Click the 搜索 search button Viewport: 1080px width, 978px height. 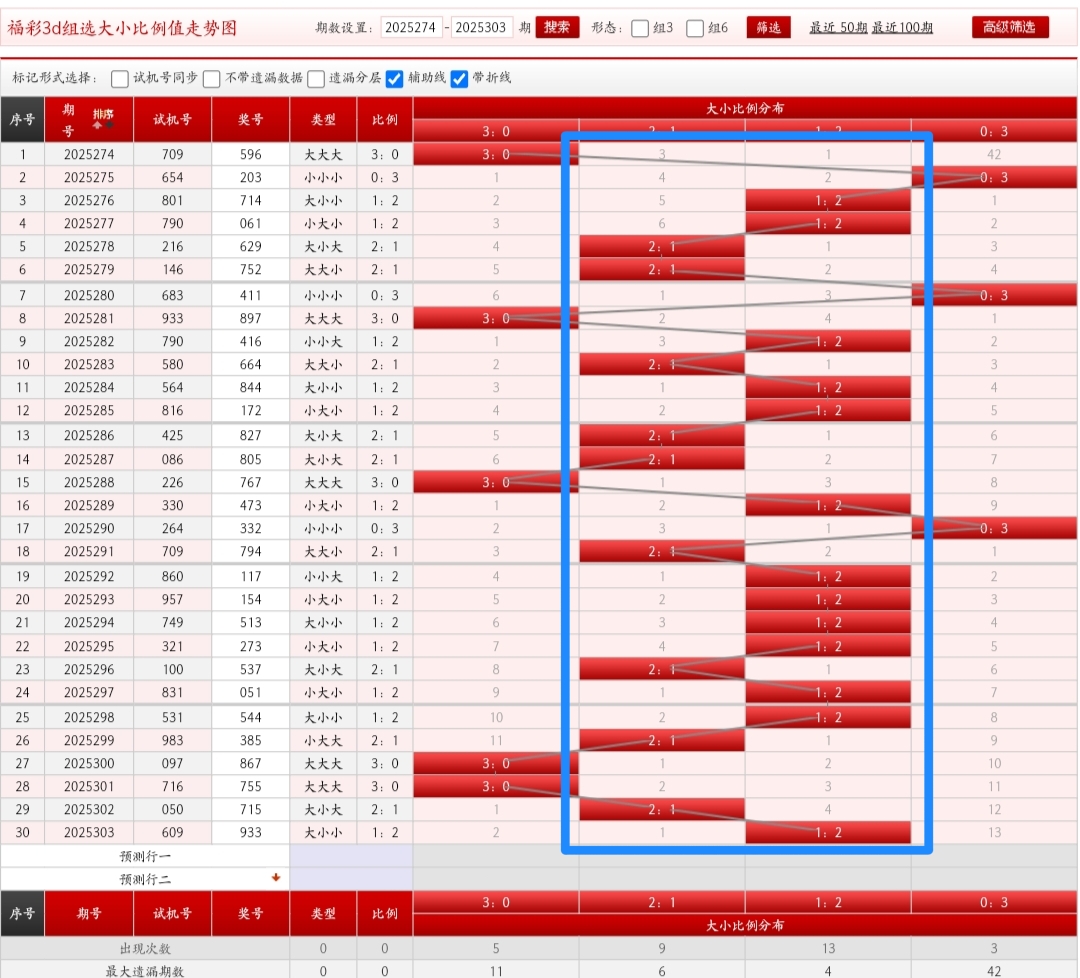tap(557, 27)
